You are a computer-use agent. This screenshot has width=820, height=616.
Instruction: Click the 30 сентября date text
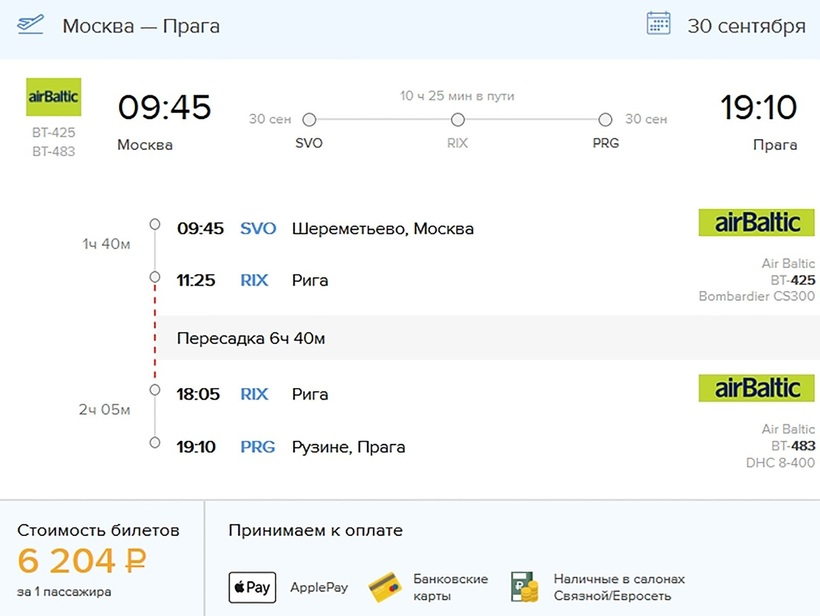point(745,26)
